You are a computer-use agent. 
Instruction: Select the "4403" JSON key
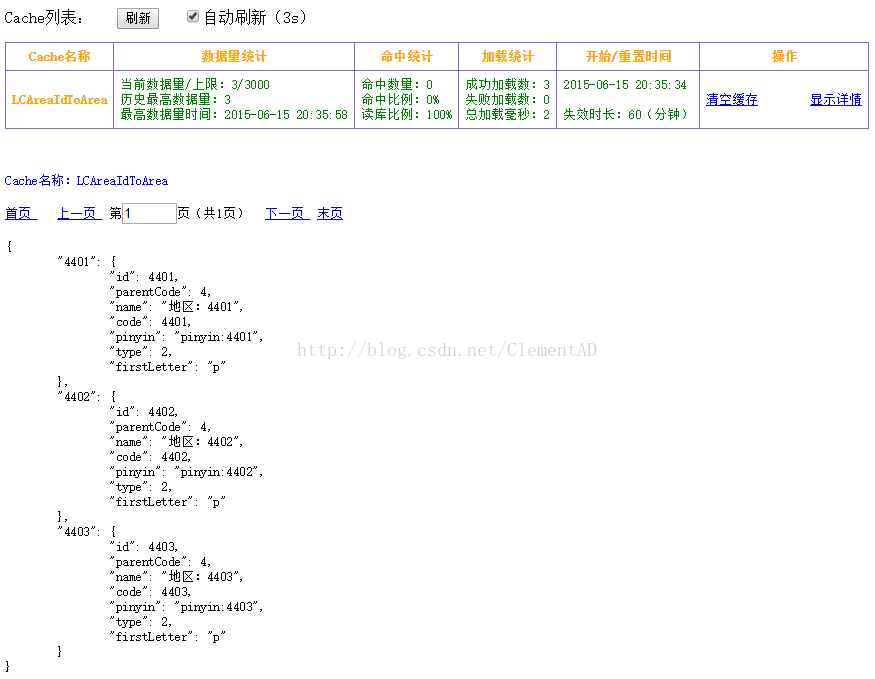click(x=78, y=531)
